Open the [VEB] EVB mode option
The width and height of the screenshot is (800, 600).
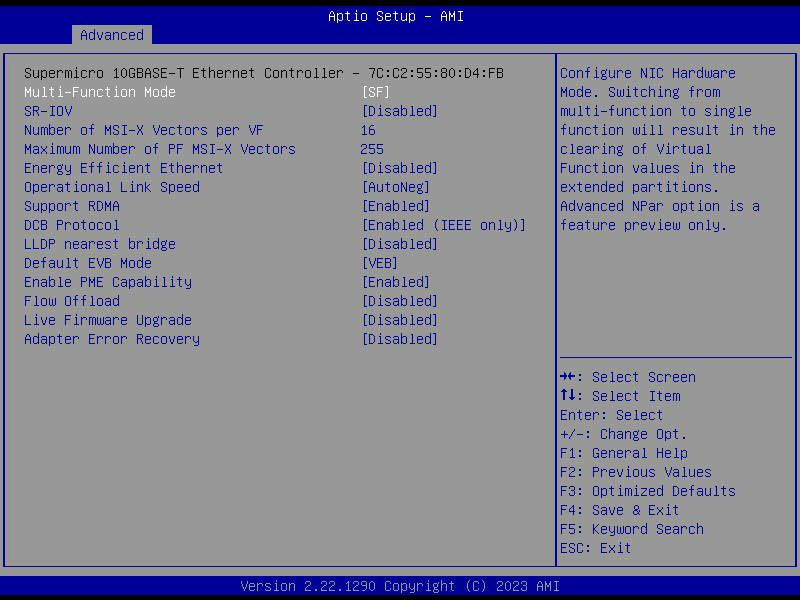pyautogui.click(x=380, y=263)
